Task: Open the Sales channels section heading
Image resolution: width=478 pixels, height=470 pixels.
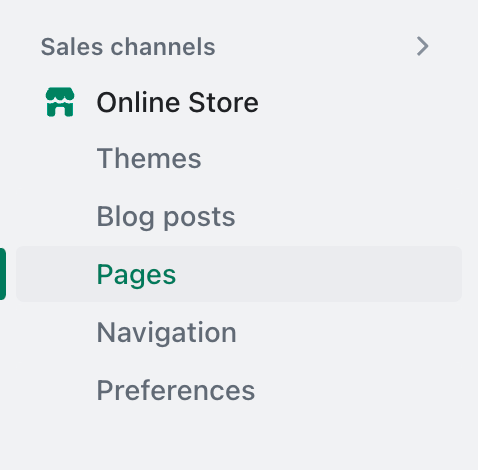Action: [128, 47]
